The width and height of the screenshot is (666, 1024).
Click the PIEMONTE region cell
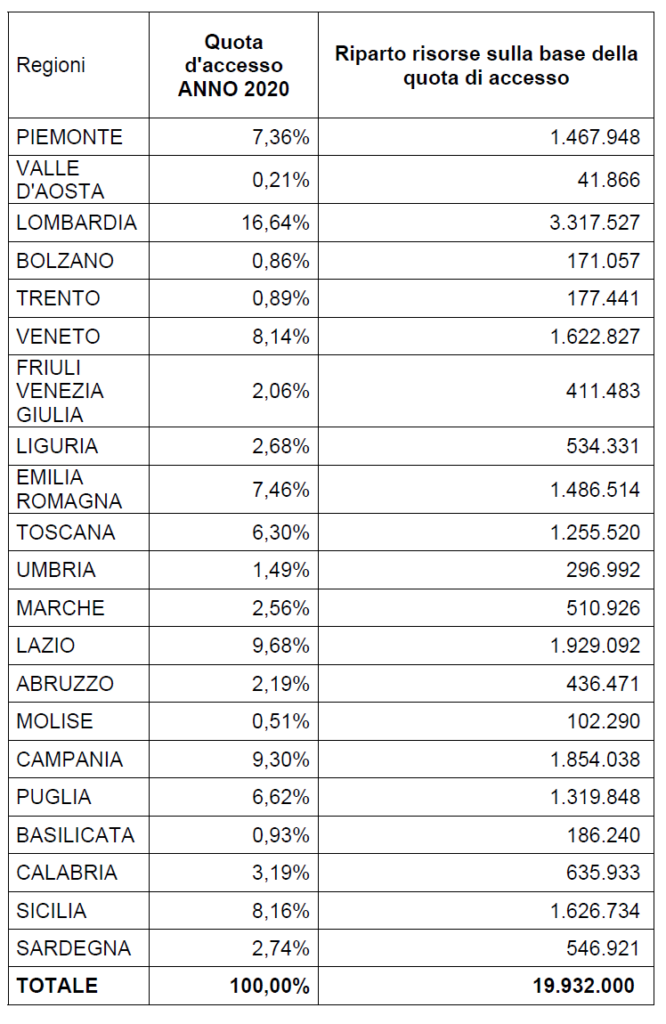(69, 137)
